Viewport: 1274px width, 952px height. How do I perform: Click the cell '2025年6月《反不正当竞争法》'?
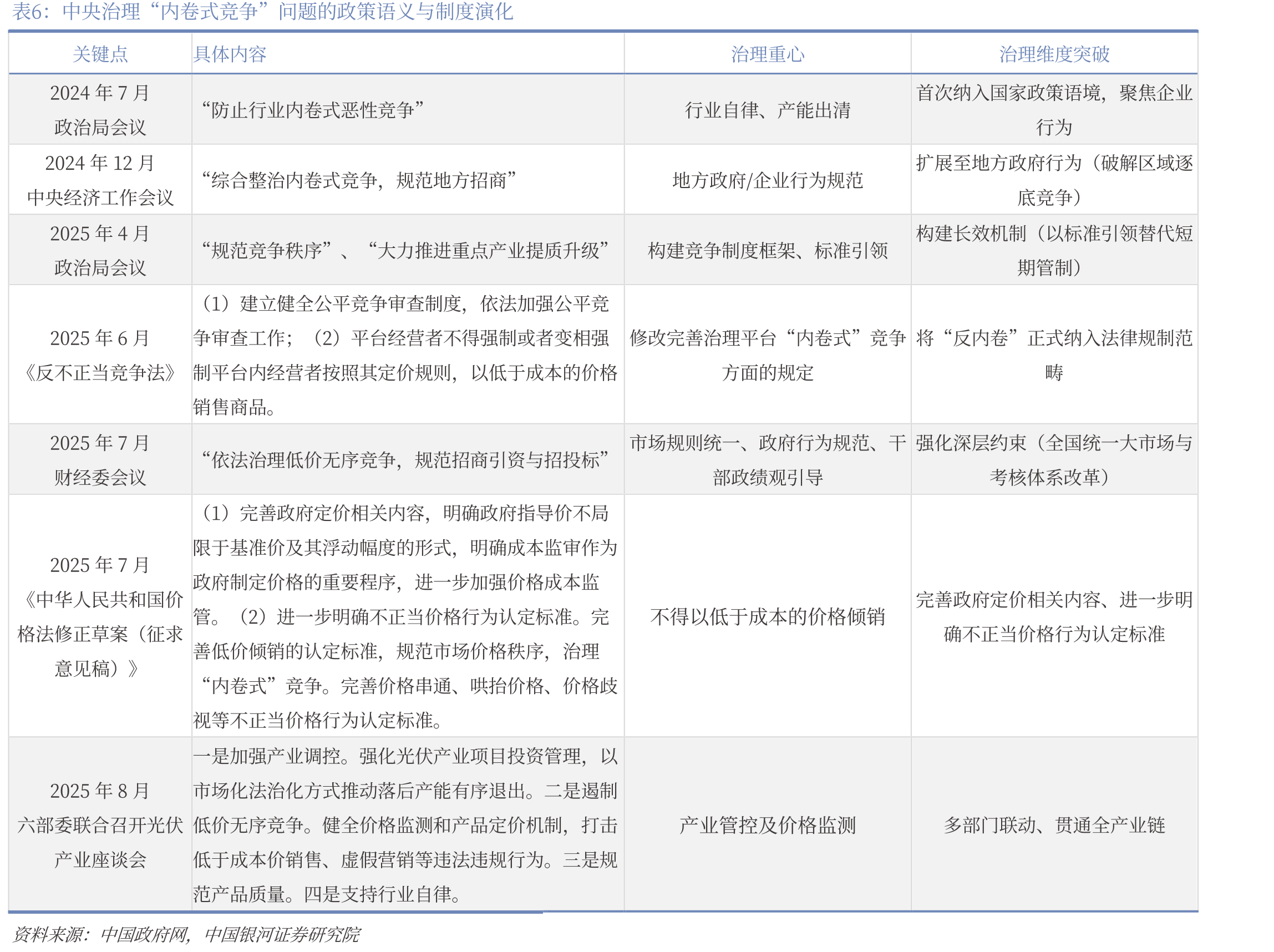click(100, 355)
